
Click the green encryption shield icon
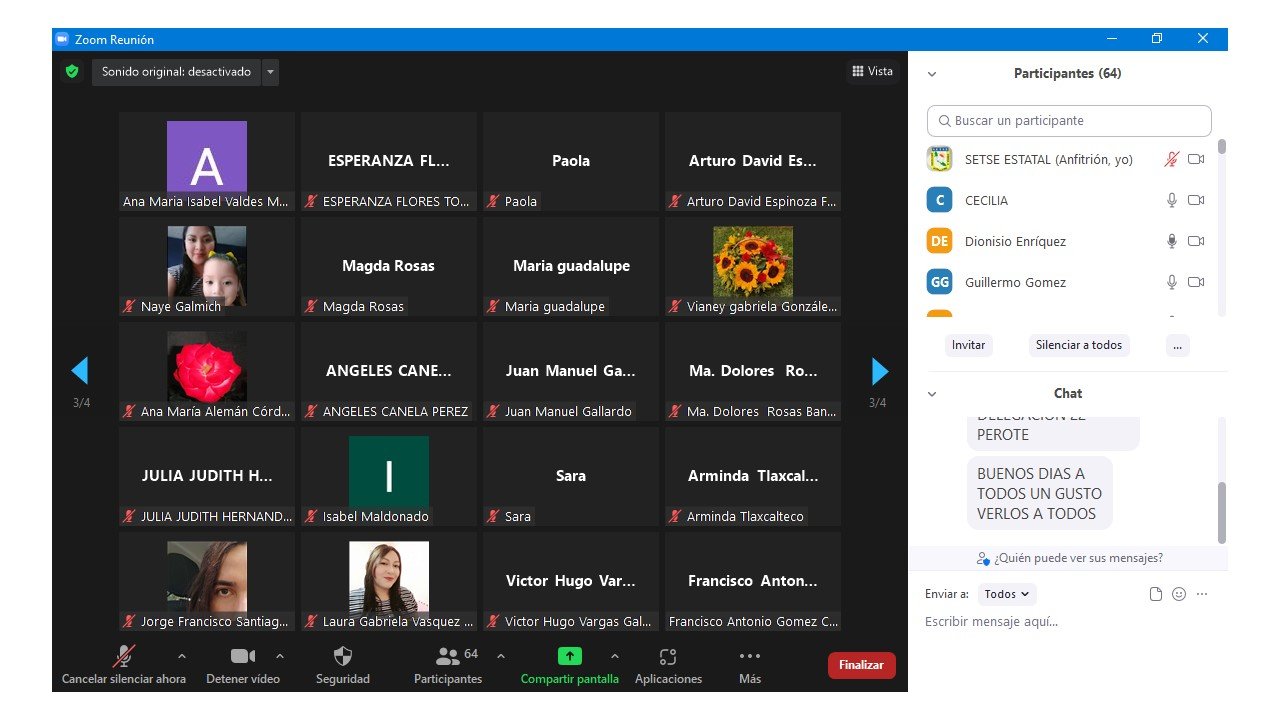point(71,72)
